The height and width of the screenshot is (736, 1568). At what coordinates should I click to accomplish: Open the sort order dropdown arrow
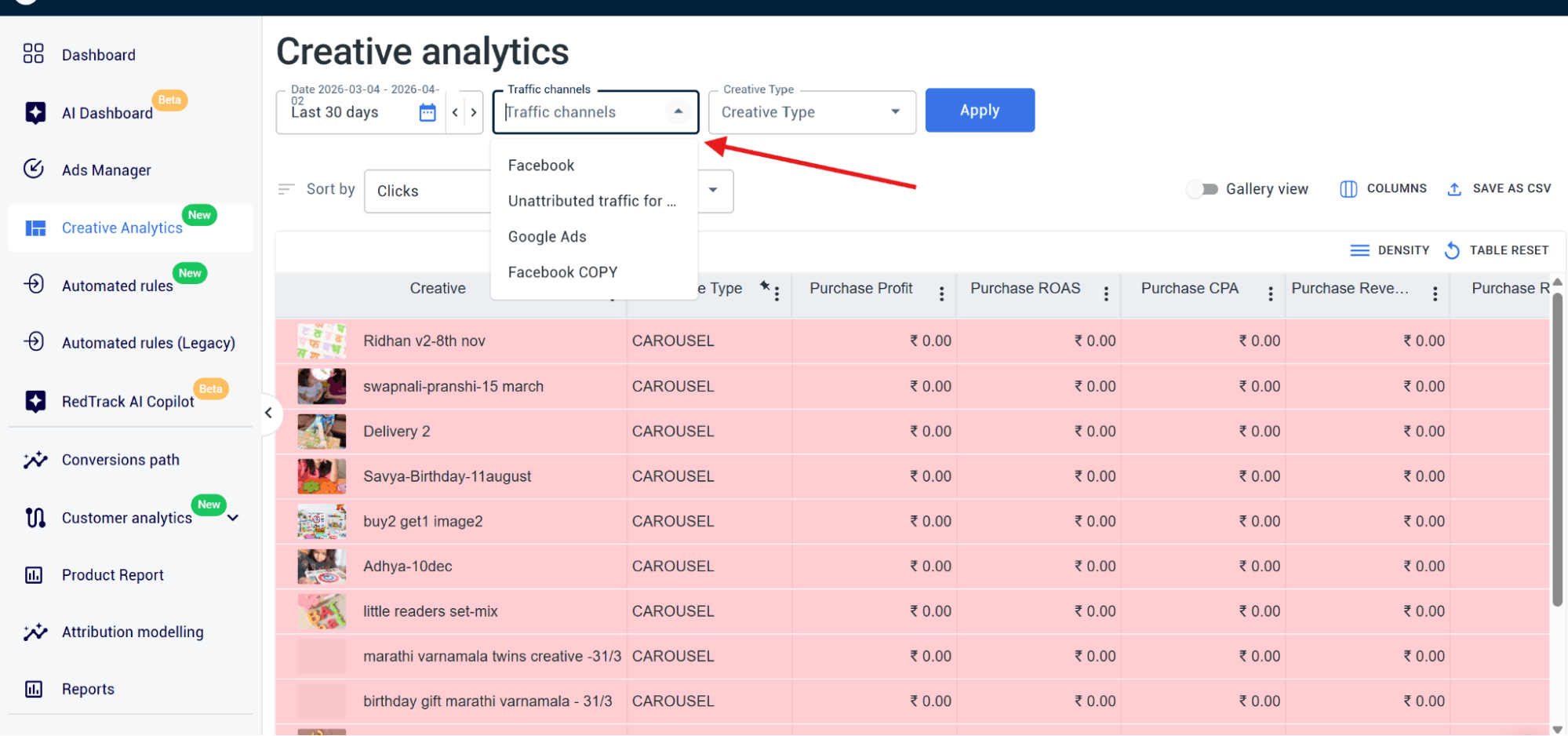[713, 190]
